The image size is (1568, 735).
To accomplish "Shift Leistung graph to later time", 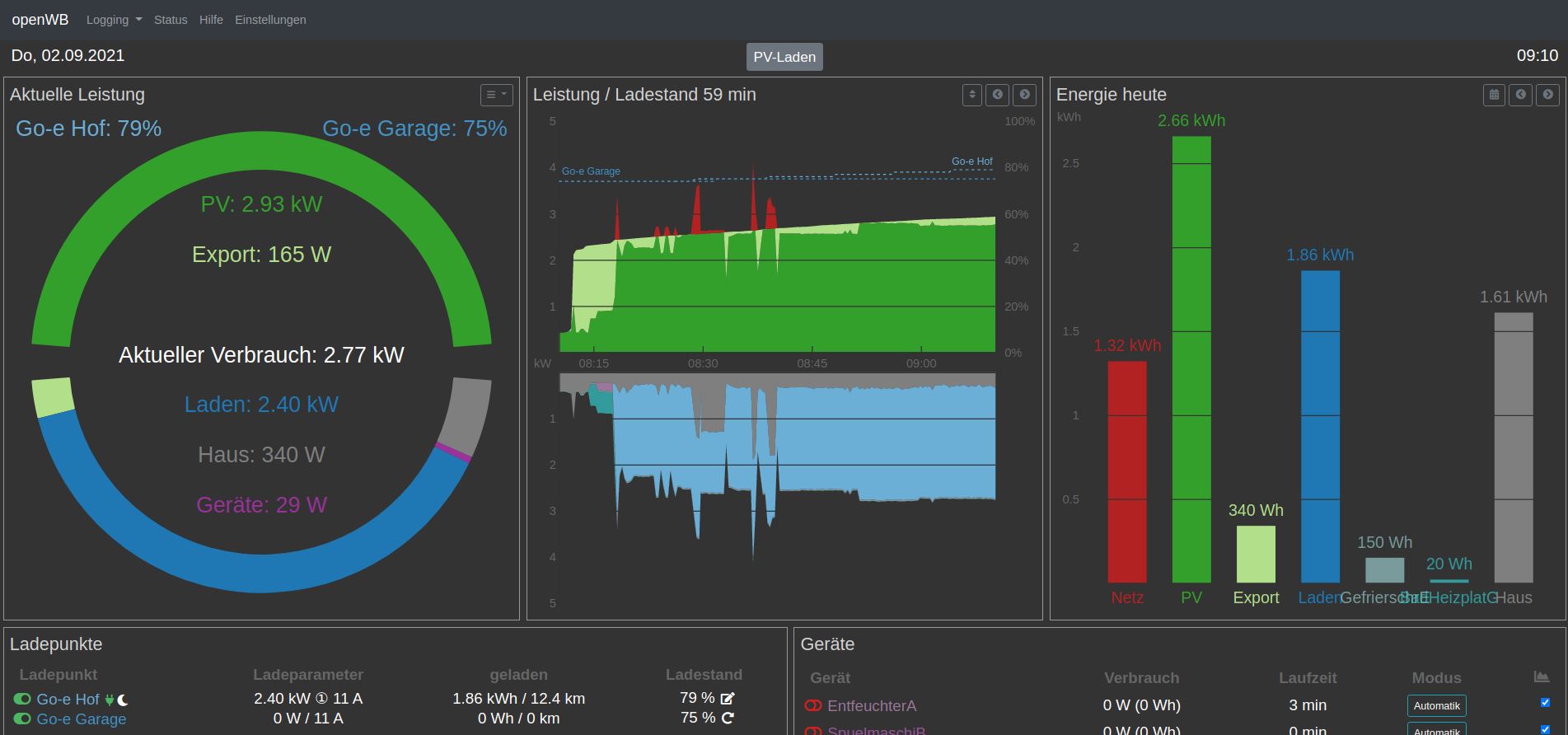I will click(x=1024, y=95).
